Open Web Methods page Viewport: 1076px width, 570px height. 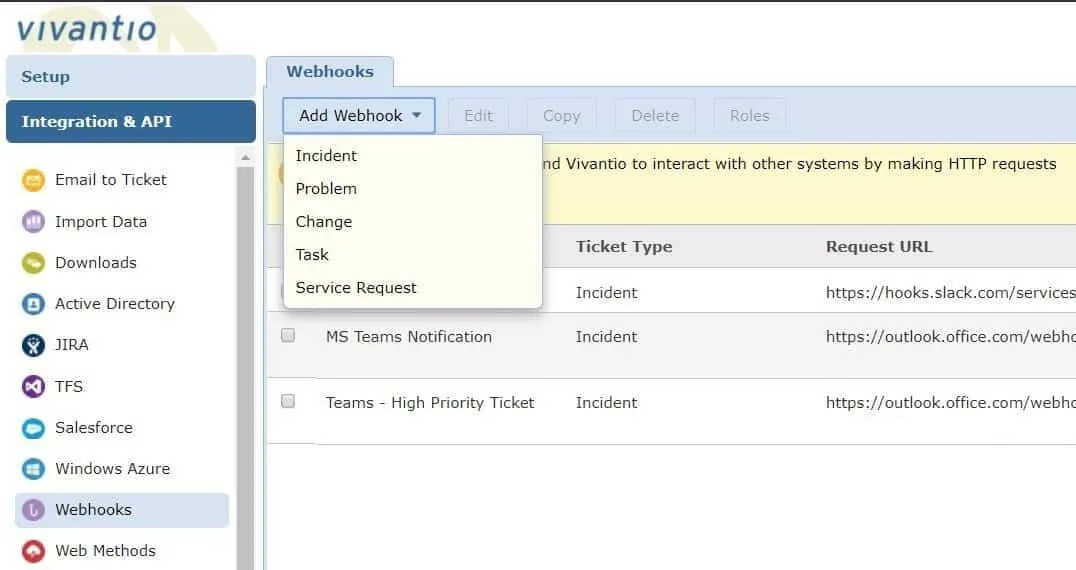pos(105,551)
